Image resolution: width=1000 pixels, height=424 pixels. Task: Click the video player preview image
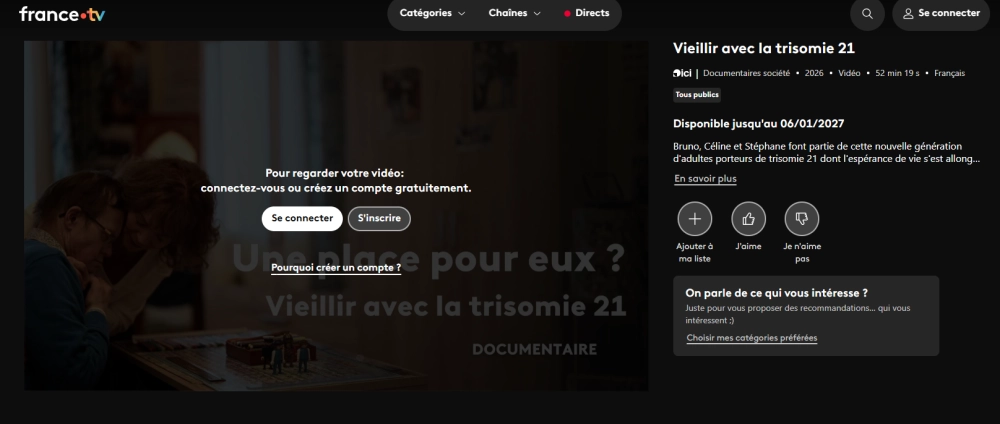[x=336, y=216]
